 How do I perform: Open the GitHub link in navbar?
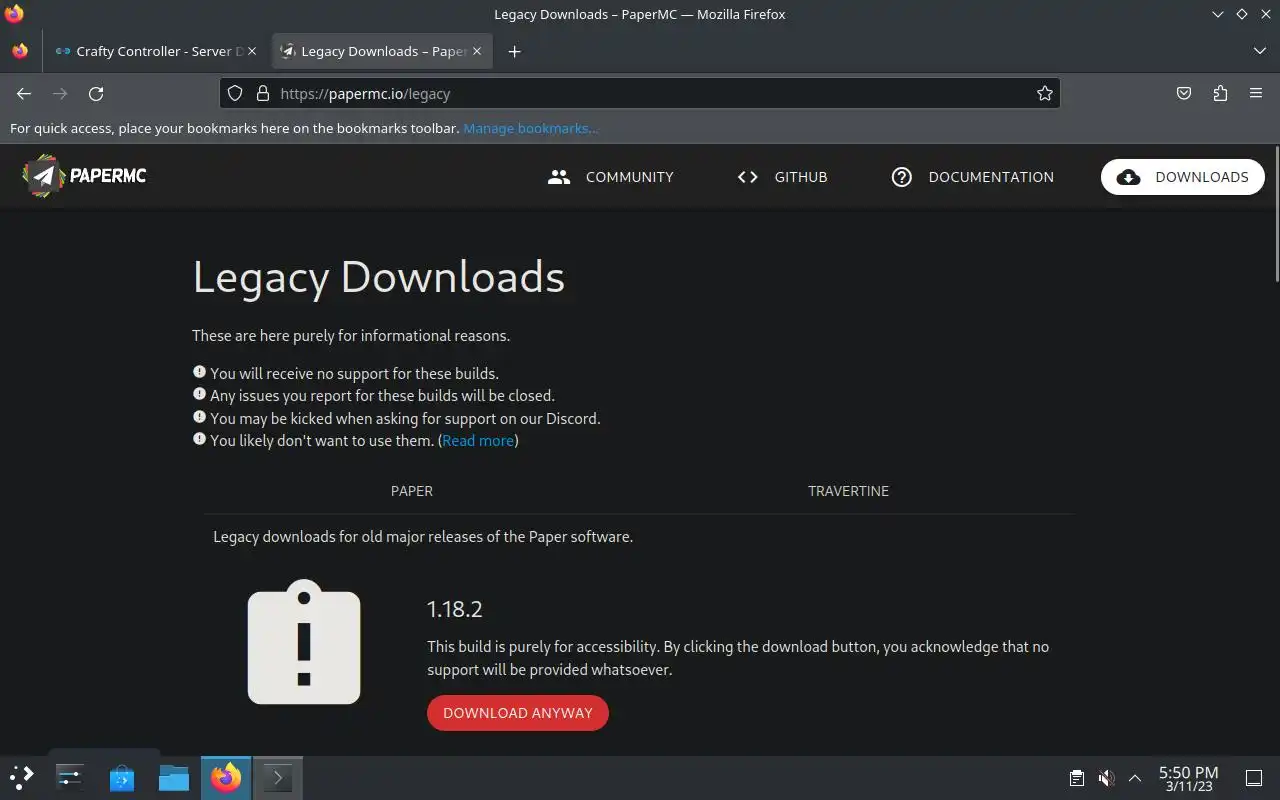pos(782,177)
